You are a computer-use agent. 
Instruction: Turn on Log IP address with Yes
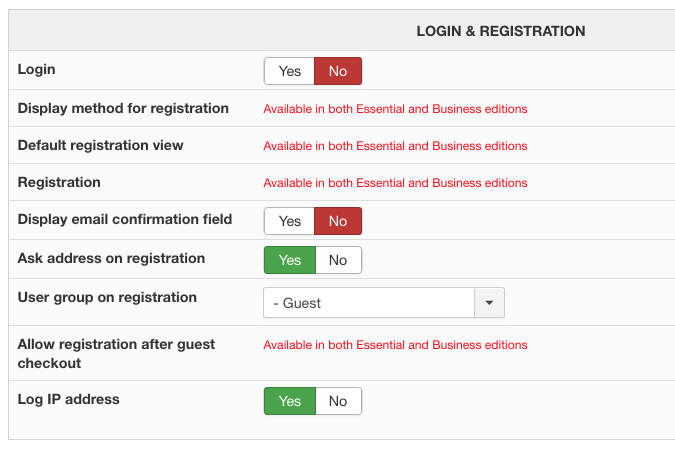click(289, 401)
